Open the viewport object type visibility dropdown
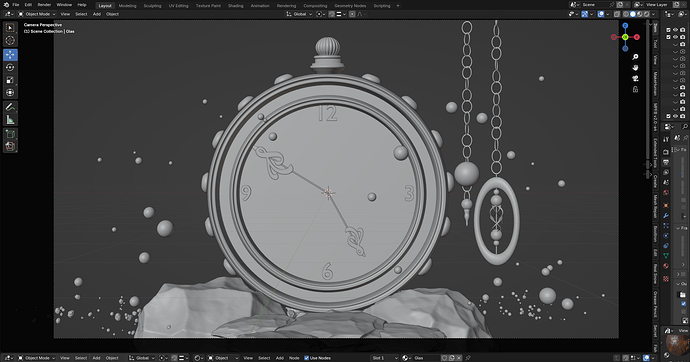This screenshot has width=690, height=362. (573, 14)
